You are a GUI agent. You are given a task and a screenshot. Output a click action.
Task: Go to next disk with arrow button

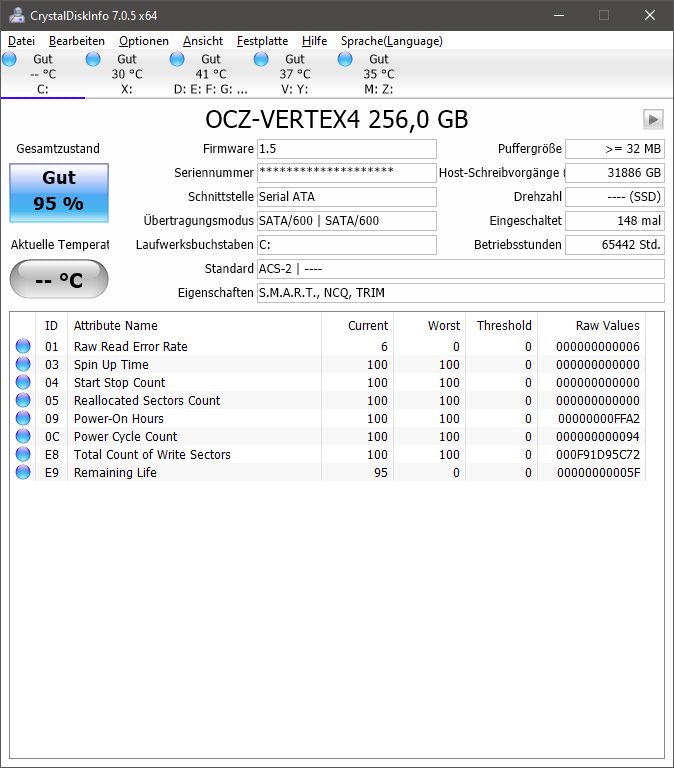click(x=653, y=120)
